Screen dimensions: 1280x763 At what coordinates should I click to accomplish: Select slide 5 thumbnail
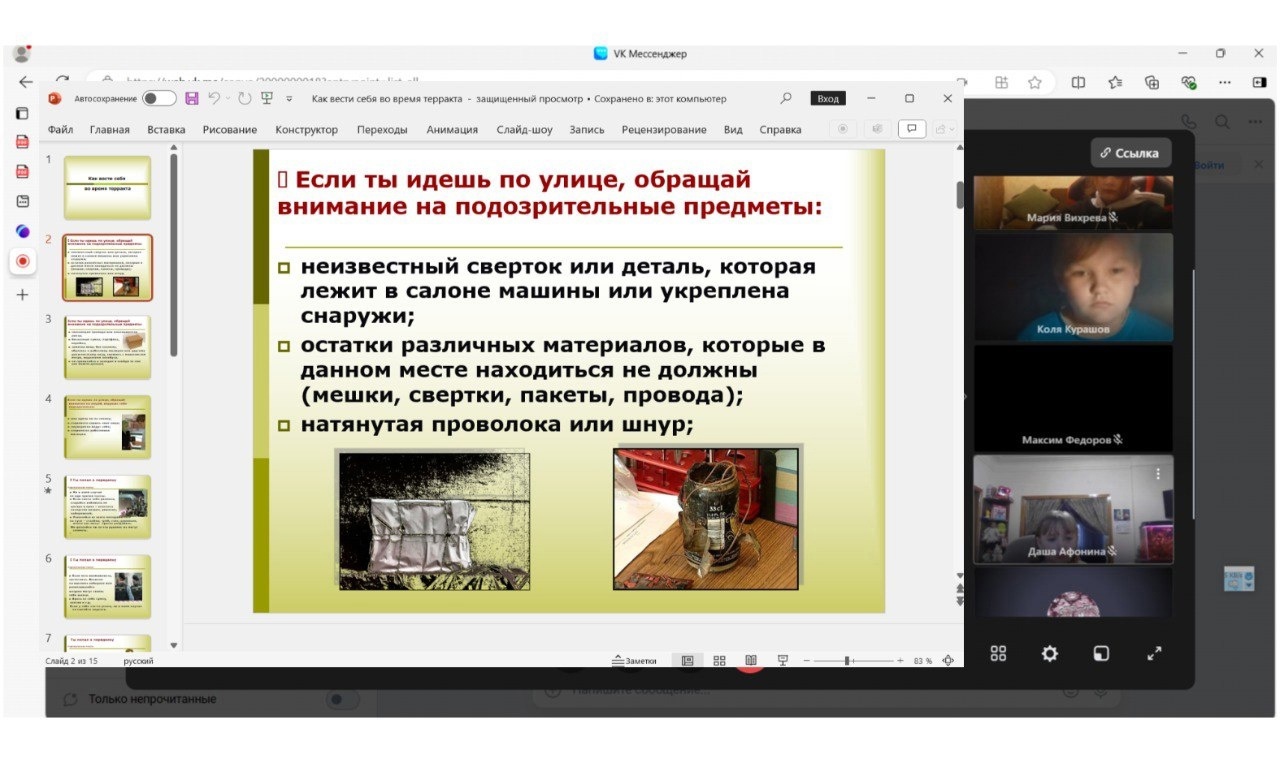[107, 507]
